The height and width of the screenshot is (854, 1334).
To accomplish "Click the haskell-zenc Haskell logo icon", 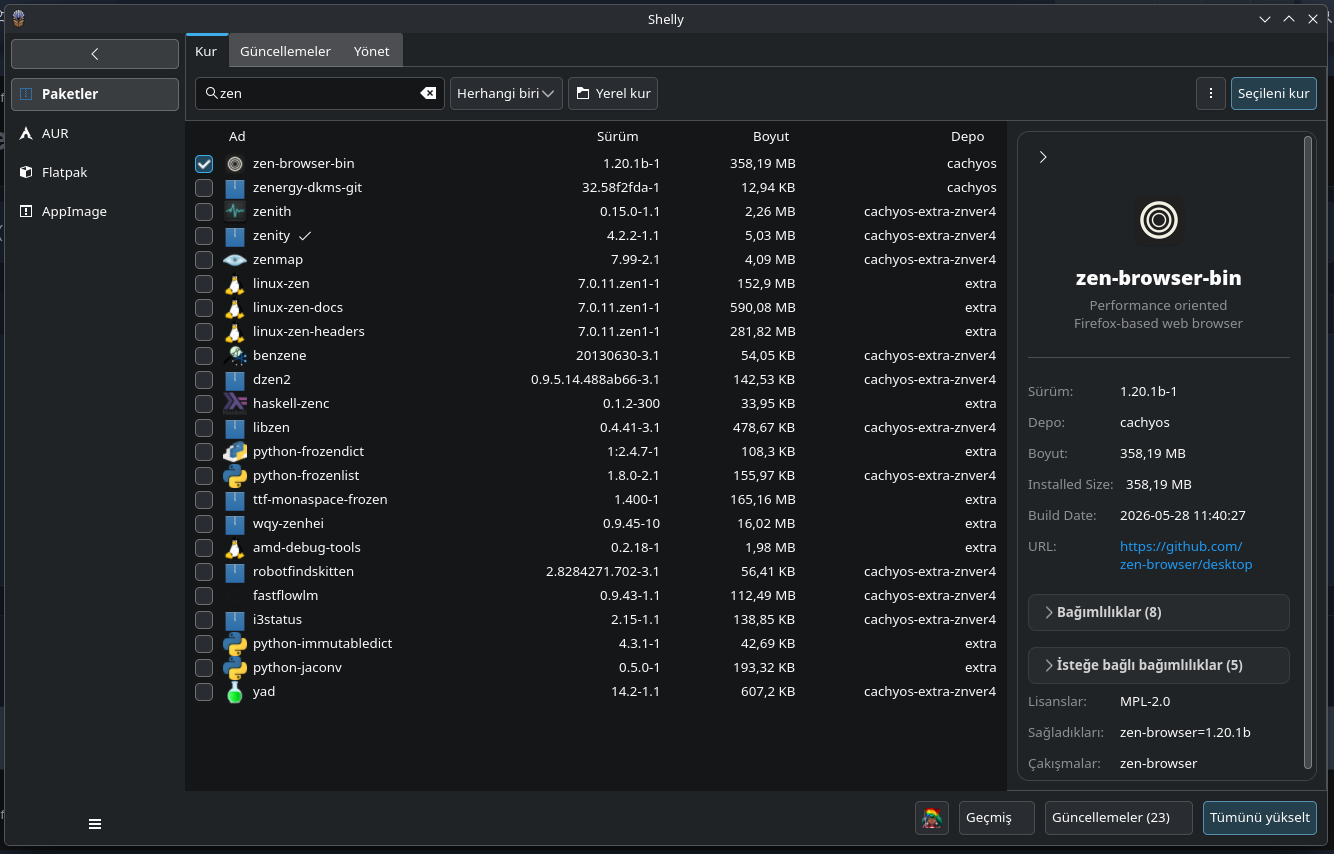I will pyautogui.click(x=235, y=403).
